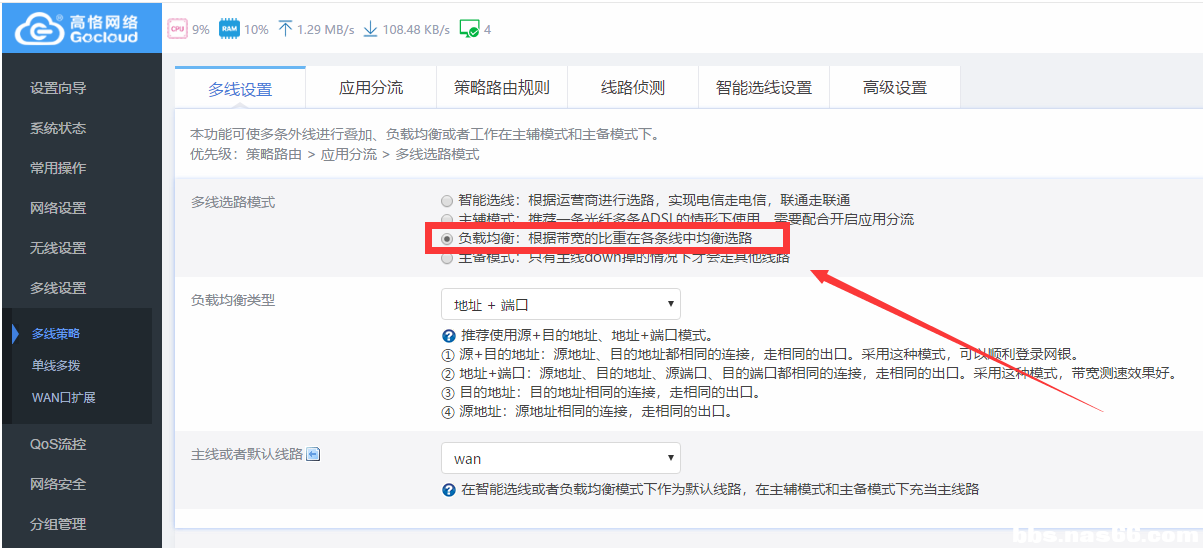Click info icon under wan dropdown
1203x548 pixels.
[x=448, y=490]
